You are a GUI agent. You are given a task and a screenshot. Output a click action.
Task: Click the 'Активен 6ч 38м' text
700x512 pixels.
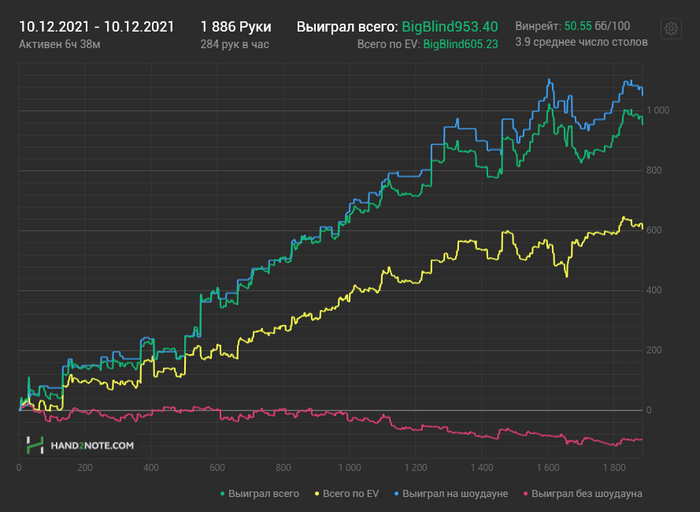tap(59, 44)
